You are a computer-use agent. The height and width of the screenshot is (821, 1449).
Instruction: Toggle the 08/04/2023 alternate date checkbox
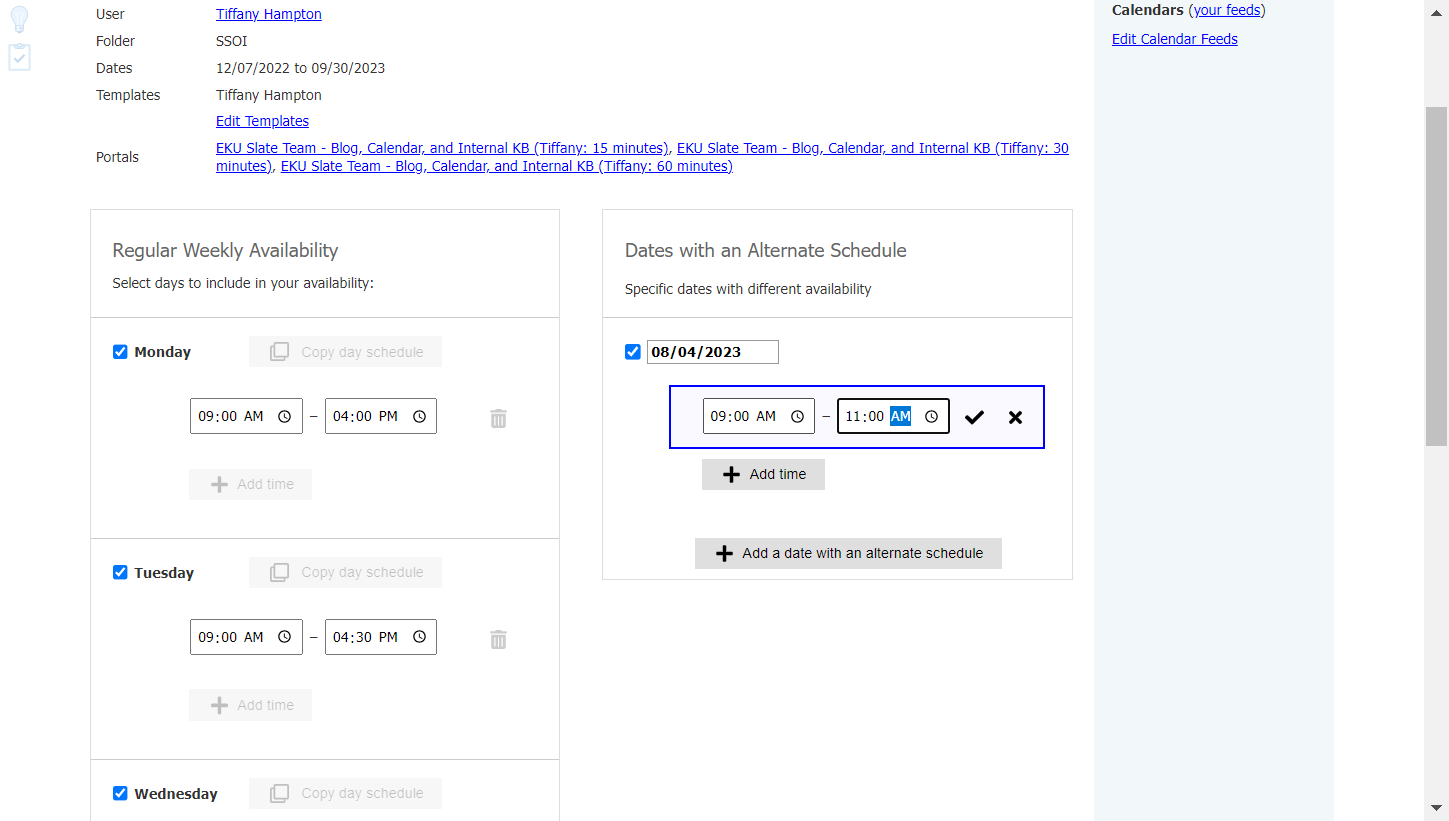coord(632,352)
